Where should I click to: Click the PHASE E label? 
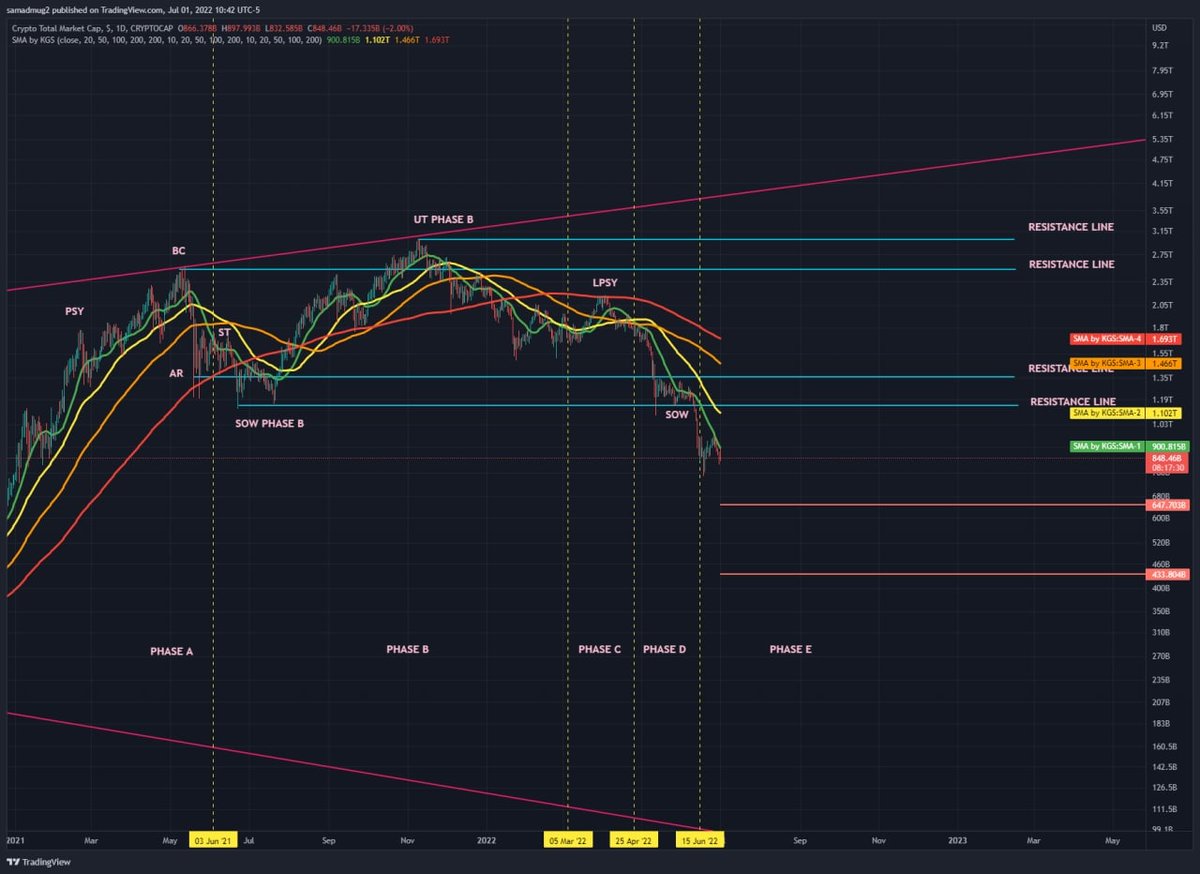(790, 650)
